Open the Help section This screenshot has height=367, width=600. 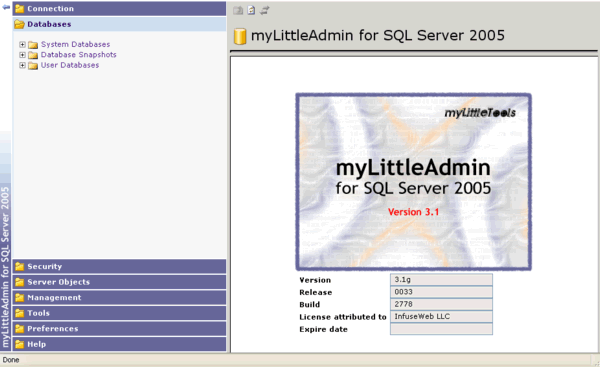pyautogui.click(x=119, y=344)
